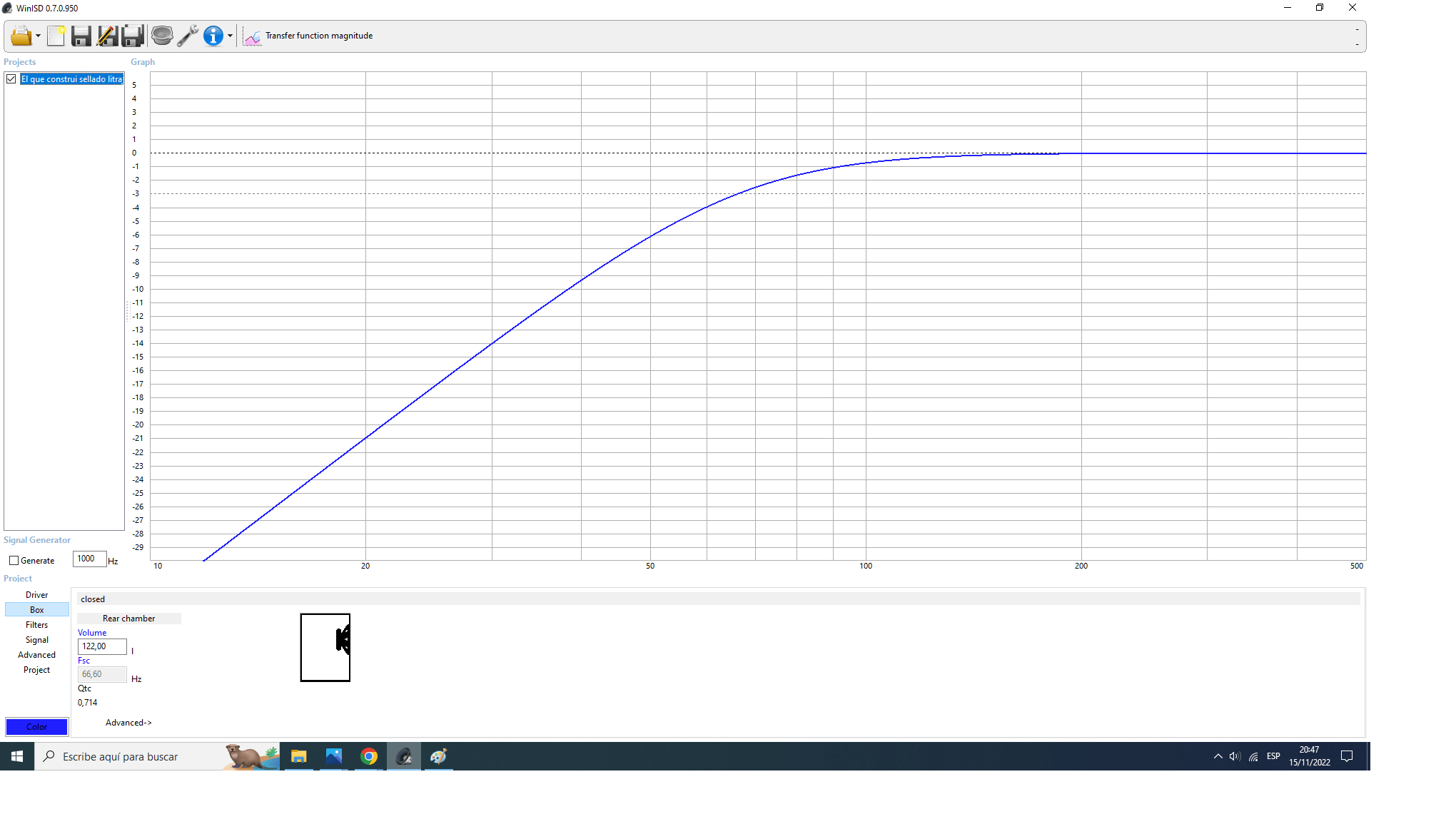Click the Save All stacked-disks icon
This screenshot has width=1456, height=829.
coord(133,36)
